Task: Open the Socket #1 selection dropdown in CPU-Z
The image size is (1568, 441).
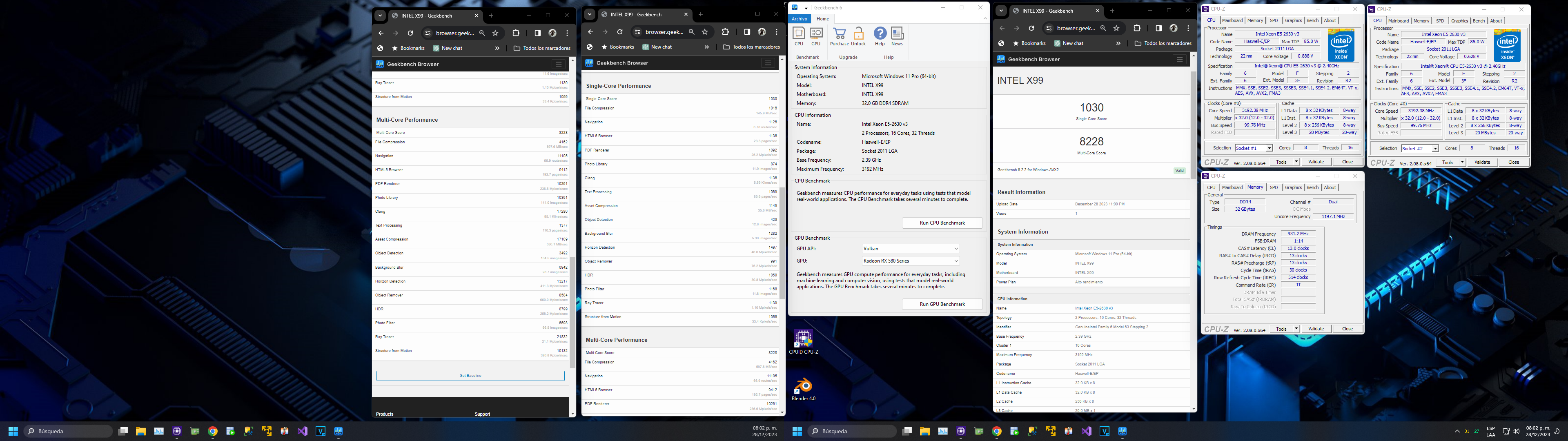Action: coord(1253,148)
